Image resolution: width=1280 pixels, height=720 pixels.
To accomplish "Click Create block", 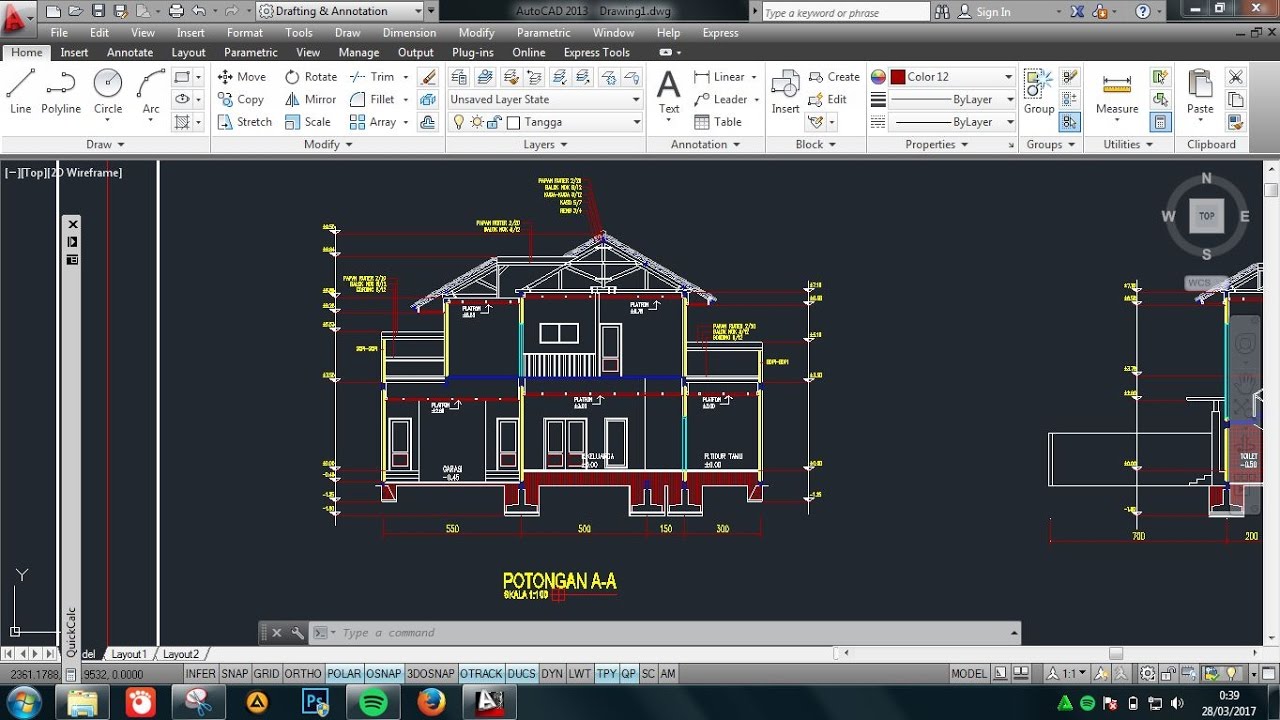I will point(833,76).
